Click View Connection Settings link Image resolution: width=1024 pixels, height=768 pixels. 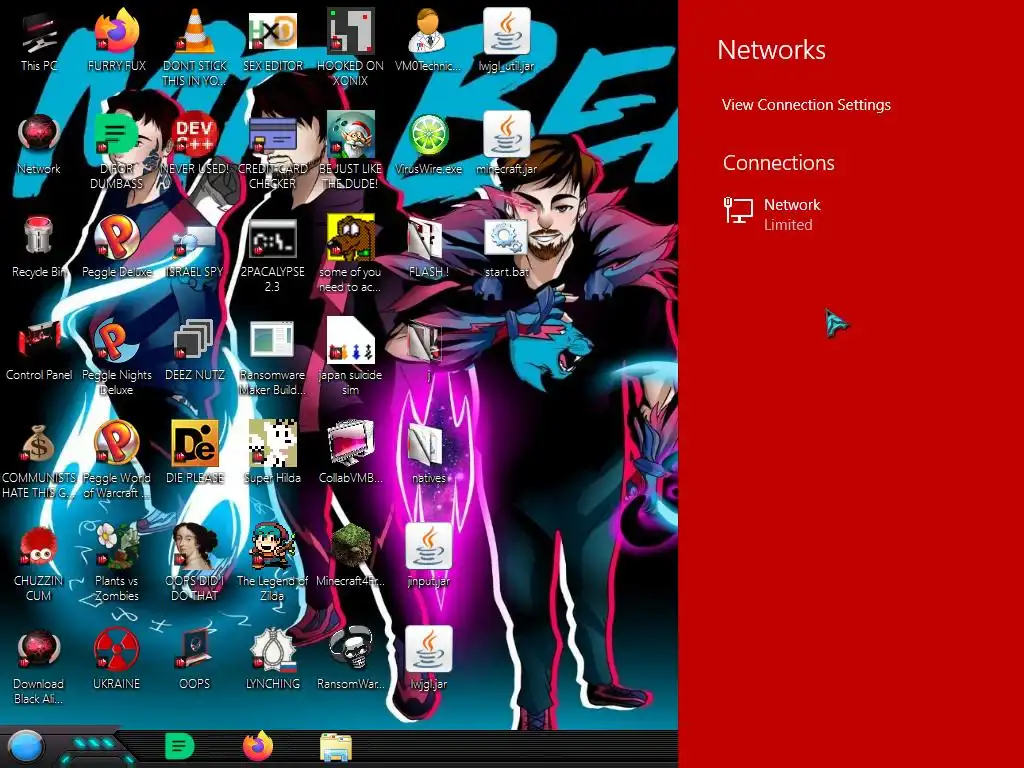click(x=806, y=104)
